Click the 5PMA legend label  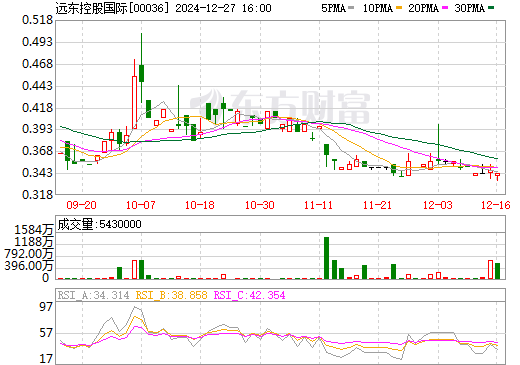point(333,8)
